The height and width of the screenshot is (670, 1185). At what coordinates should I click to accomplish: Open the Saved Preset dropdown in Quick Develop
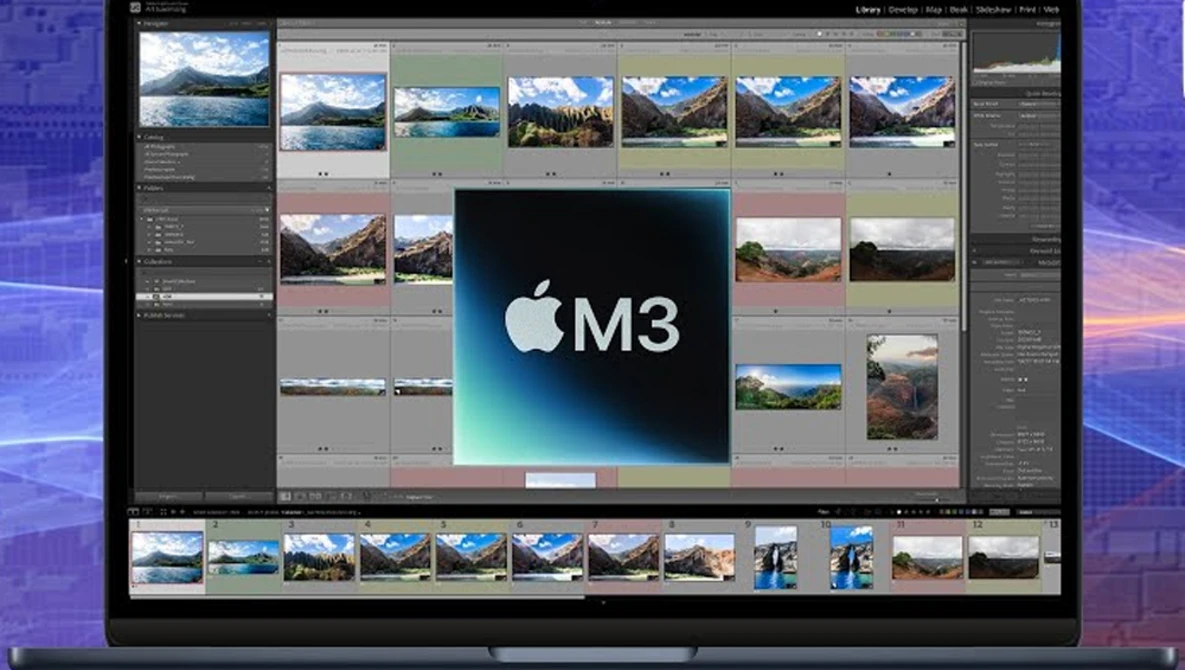tap(1036, 104)
